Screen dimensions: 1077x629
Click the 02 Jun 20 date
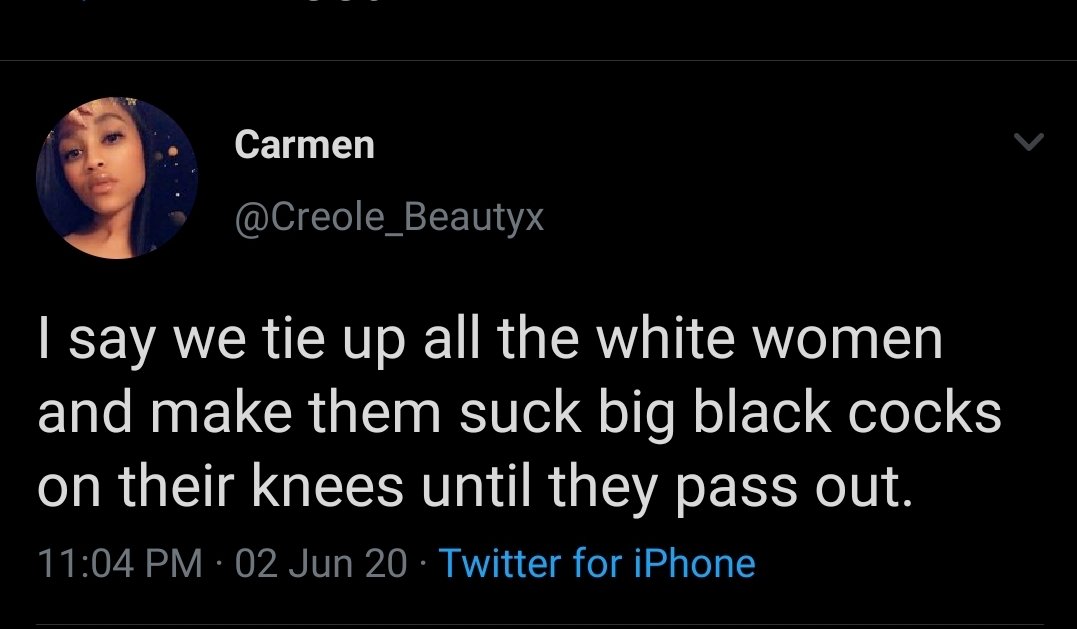(321, 563)
